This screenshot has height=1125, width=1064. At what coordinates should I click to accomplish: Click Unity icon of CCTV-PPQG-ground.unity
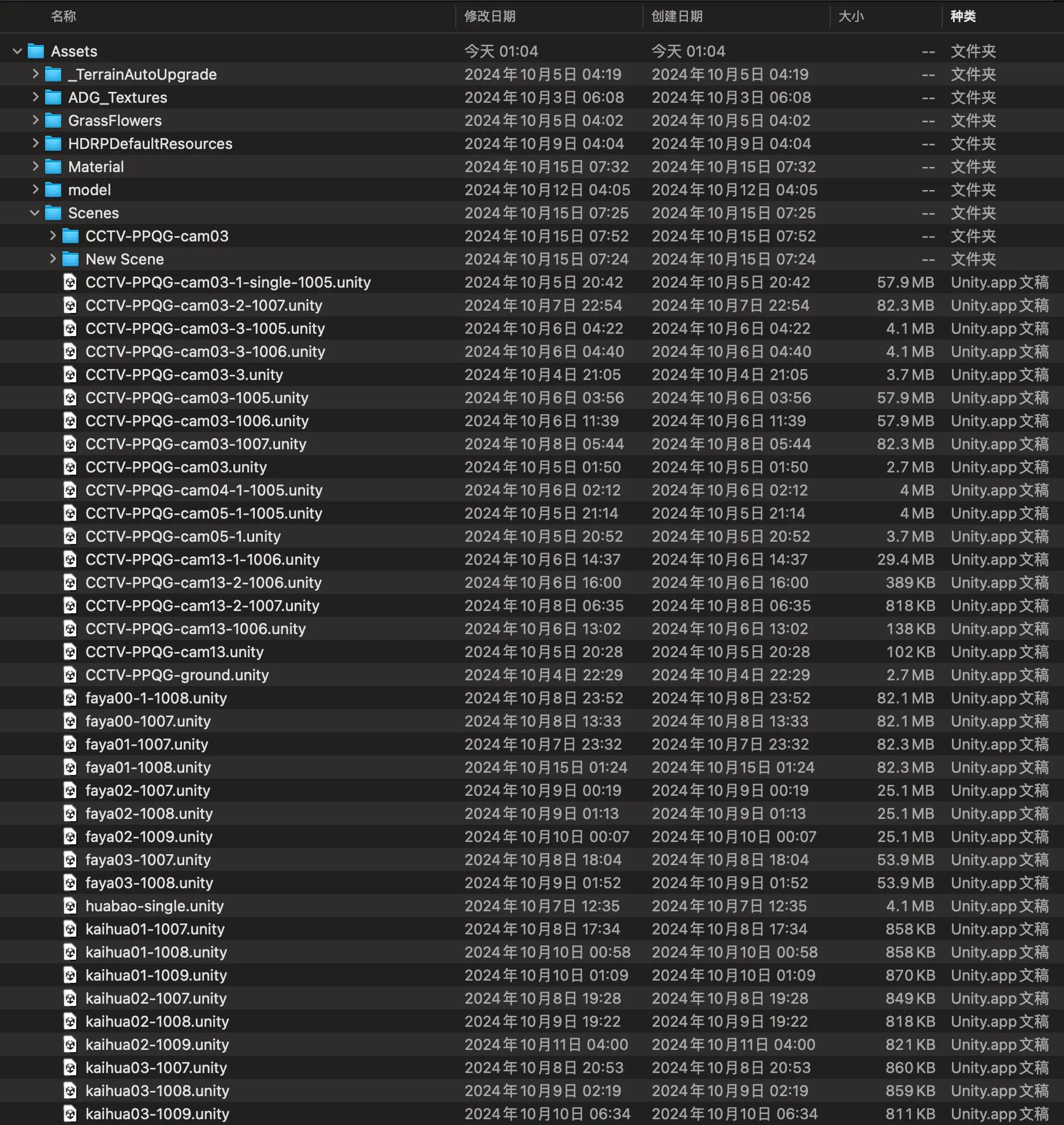click(70, 675)
